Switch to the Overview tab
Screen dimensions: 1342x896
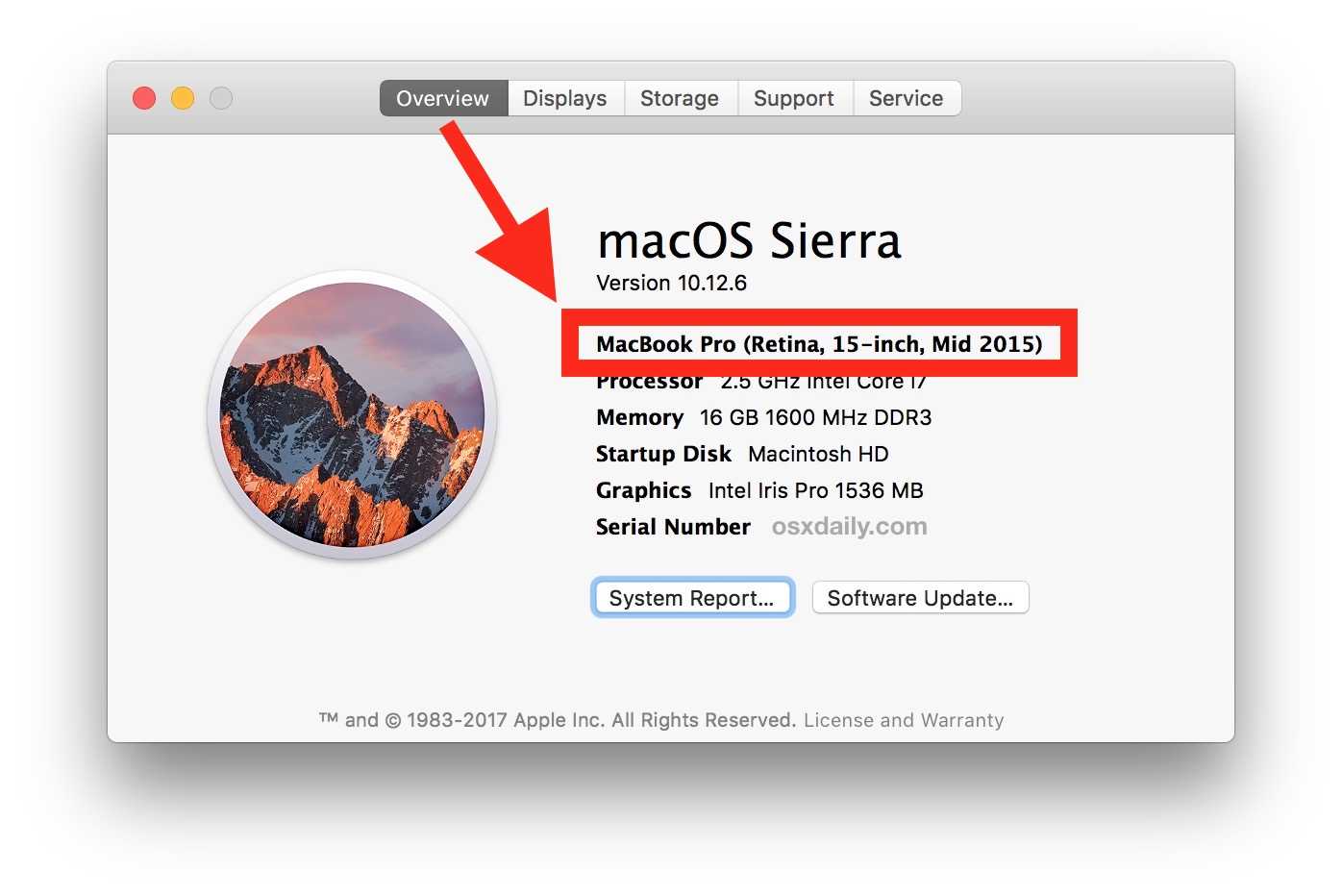pos(443,98)
